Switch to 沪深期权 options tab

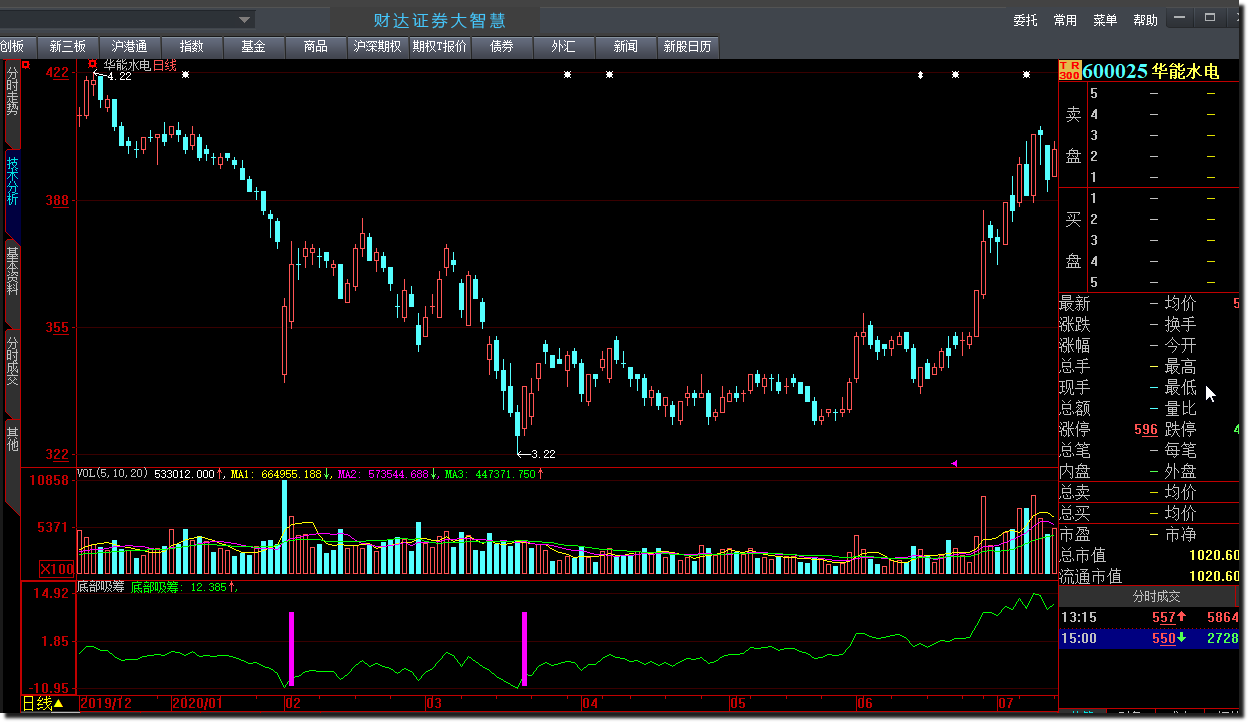pyautogui.click(x=377, y=46)
